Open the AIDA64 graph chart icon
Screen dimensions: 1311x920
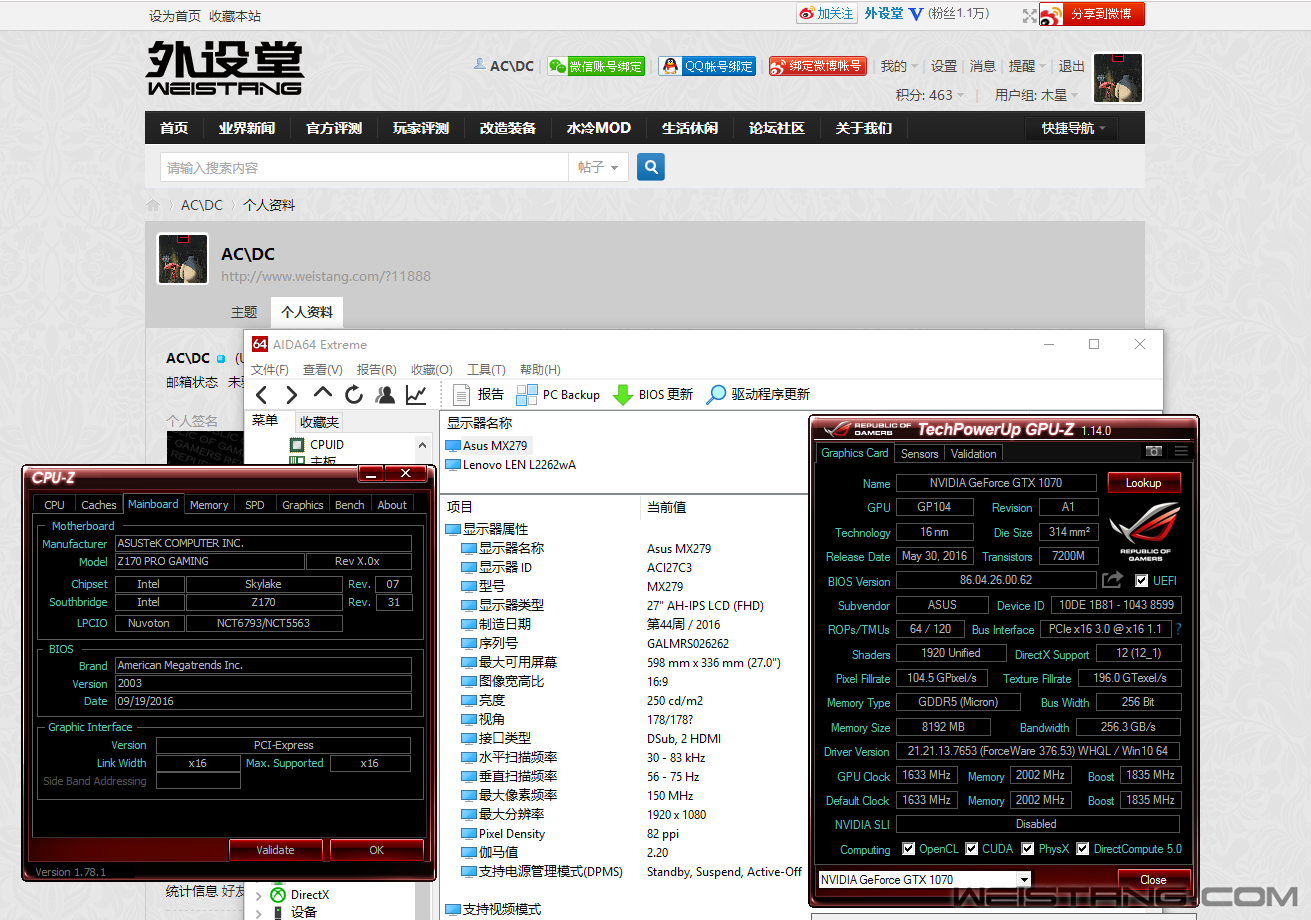[416, 394]
